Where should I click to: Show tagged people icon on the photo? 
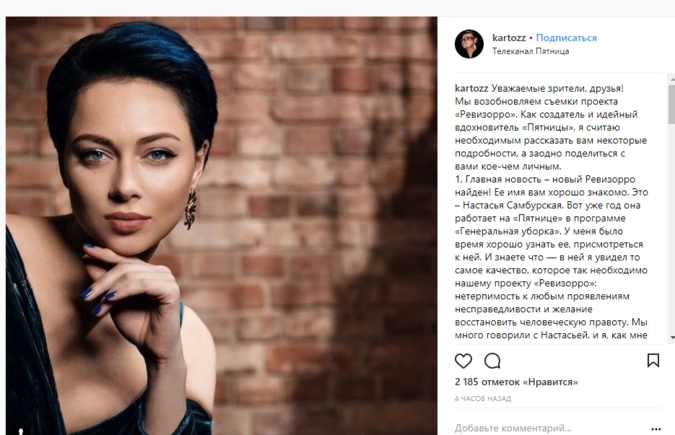(20, 431)
